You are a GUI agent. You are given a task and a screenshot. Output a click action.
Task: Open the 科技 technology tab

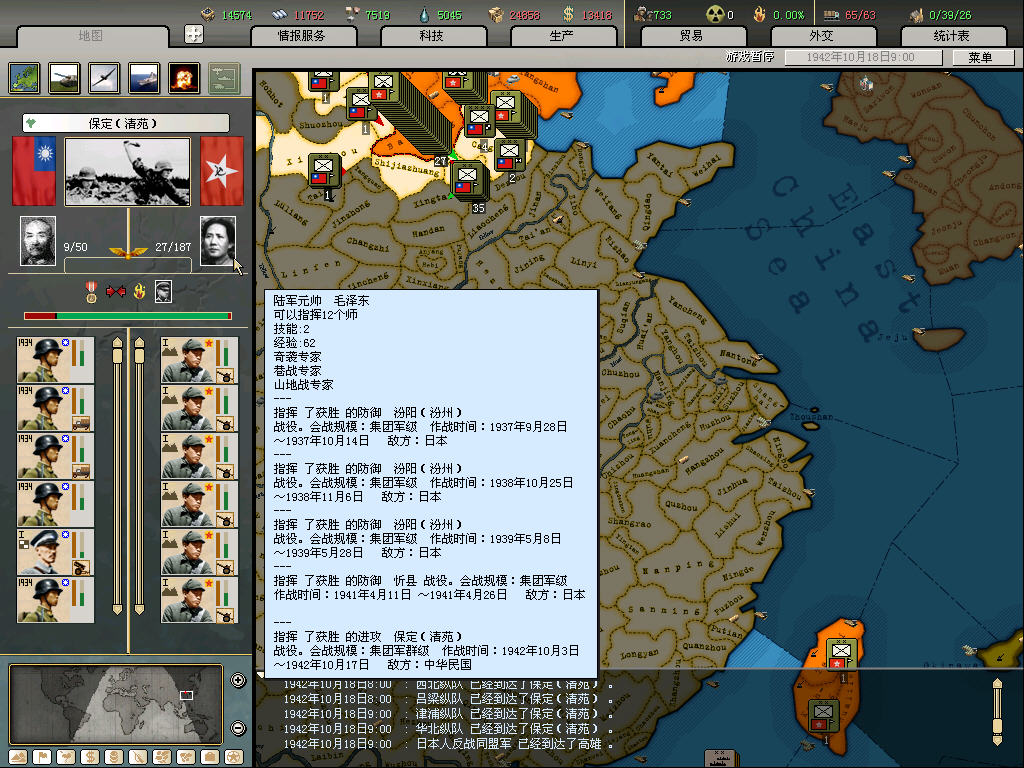point(432,36)
